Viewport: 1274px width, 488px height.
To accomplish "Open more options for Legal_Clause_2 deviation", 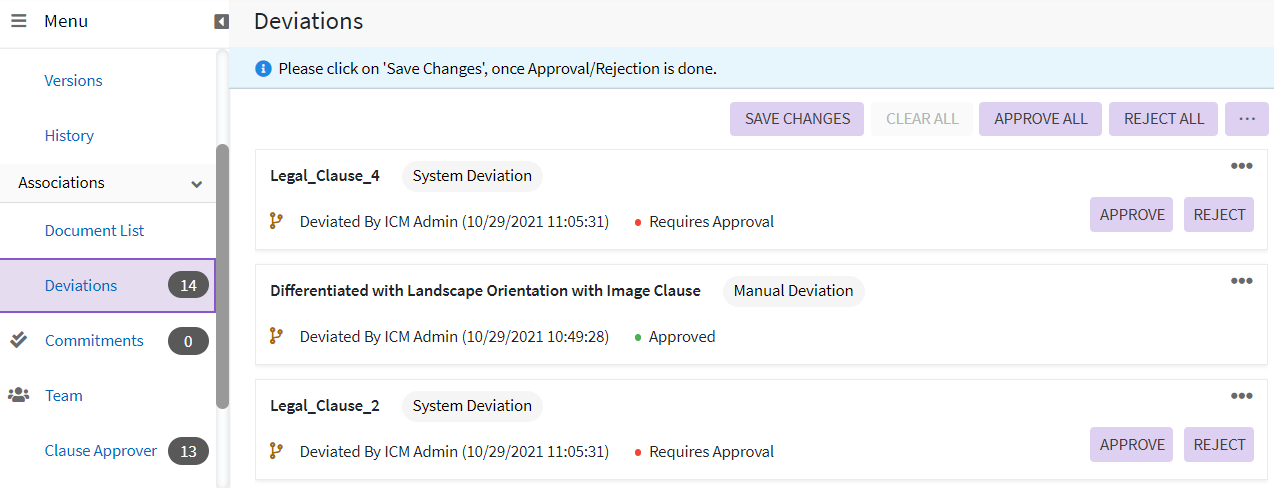I will point(1241,396).
